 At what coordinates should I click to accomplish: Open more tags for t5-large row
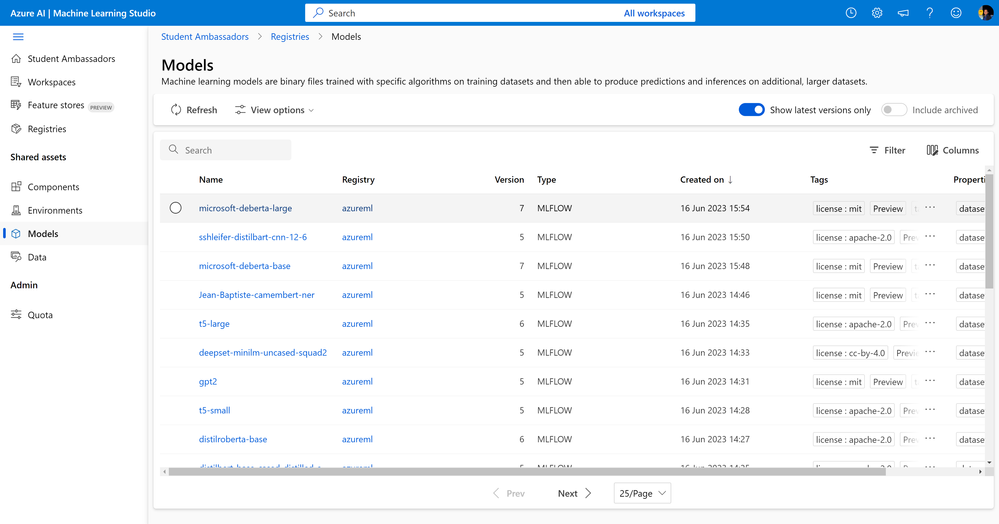click(x=930, y=323)
